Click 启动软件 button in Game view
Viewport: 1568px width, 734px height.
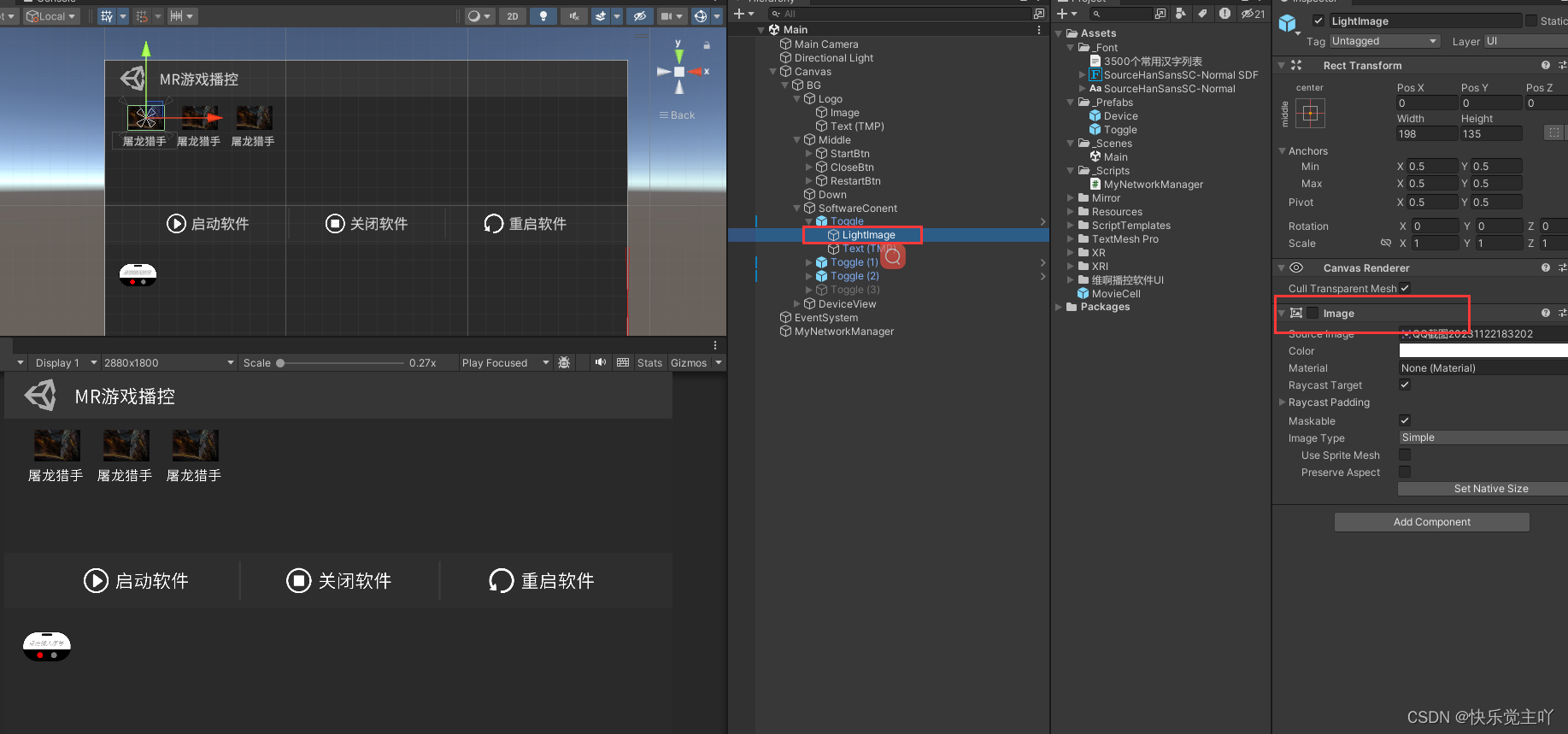tap(136, 581)
